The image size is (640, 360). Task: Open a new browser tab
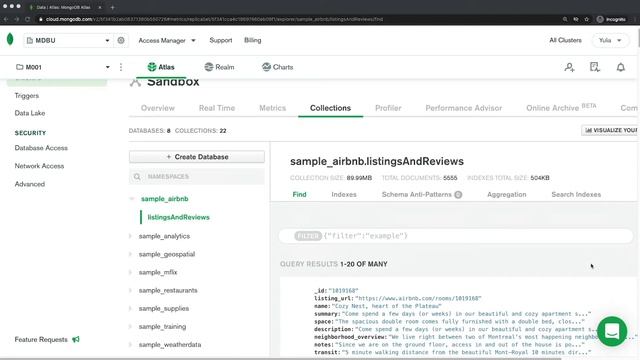click(x=113, y=7)
